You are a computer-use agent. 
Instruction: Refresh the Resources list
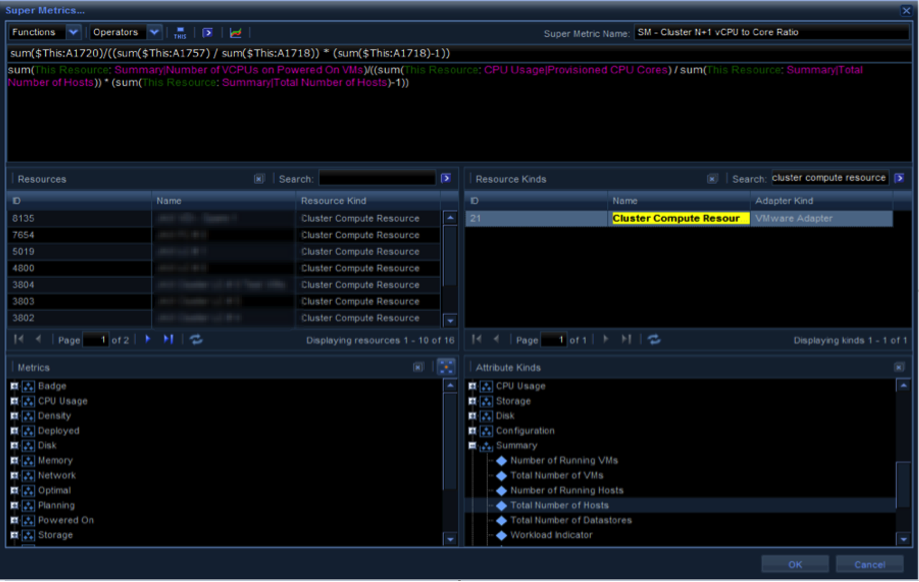[x=196, y=340]
